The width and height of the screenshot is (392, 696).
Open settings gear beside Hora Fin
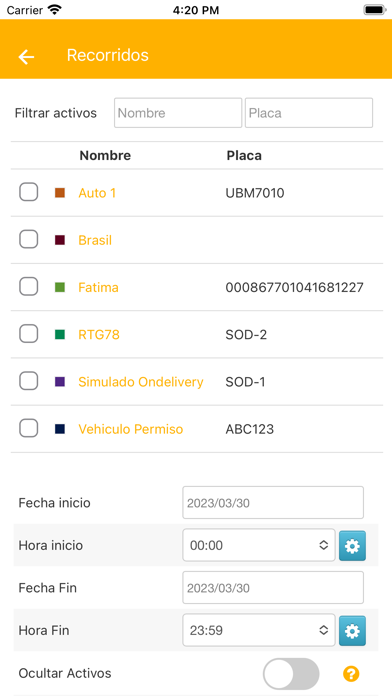pyautogui.click(x=352, y=630)
